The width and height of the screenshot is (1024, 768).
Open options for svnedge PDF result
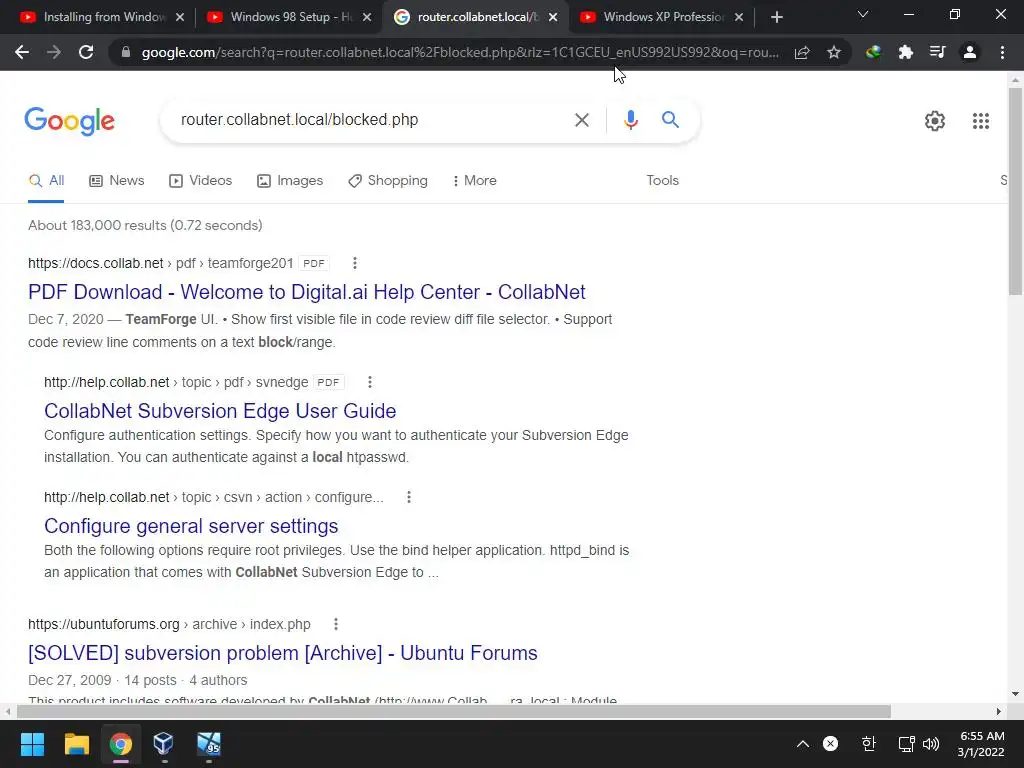click(370, 382)
